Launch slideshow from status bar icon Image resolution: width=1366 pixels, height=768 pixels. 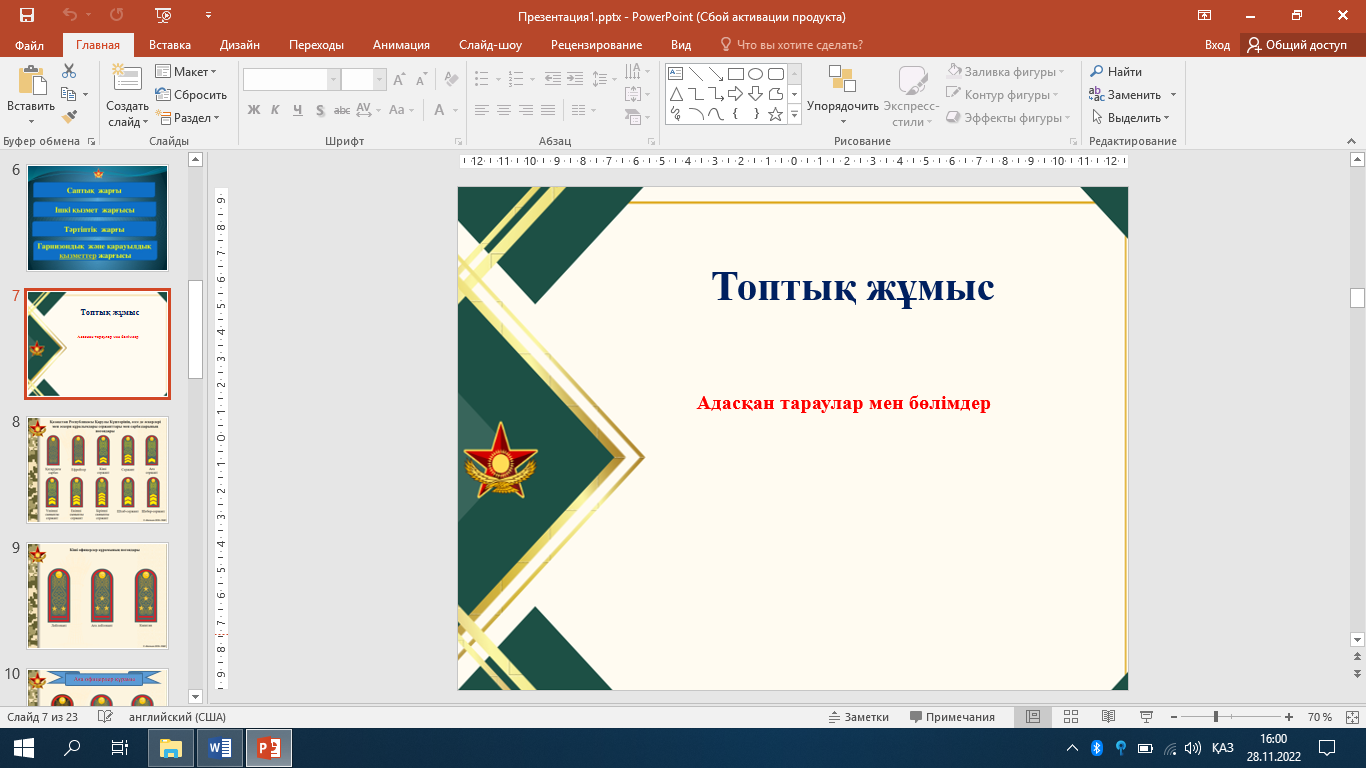click(x=1146, y=717)
